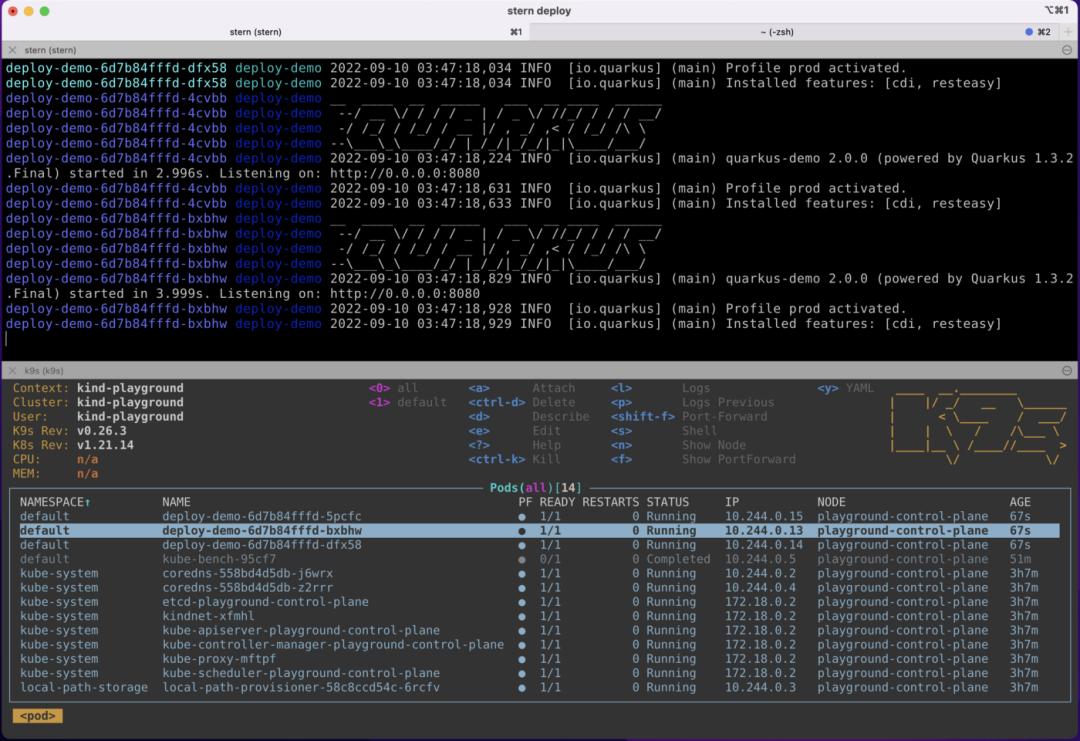
Task: Click IP 10.244.0.13 in selected row
Action: tap(764, 531)
